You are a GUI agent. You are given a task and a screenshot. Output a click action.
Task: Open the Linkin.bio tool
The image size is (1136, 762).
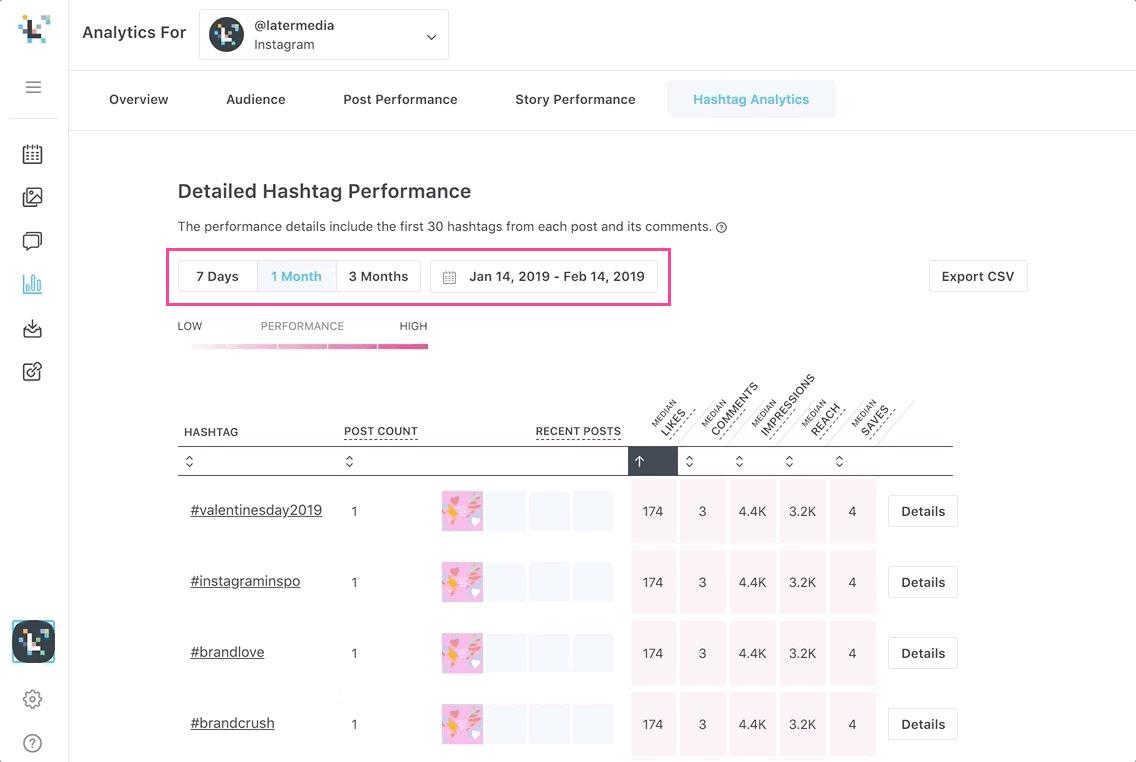33,371
